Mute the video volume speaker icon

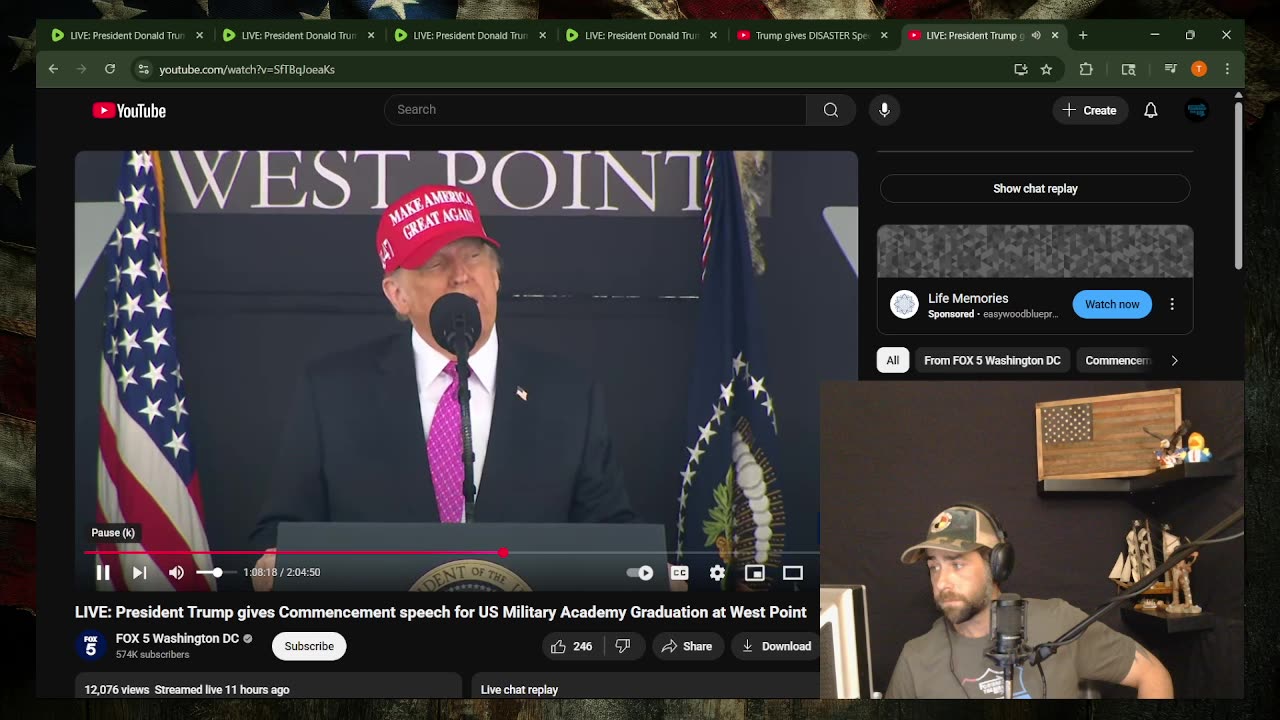pyautogui.click(x=176, y=573)
